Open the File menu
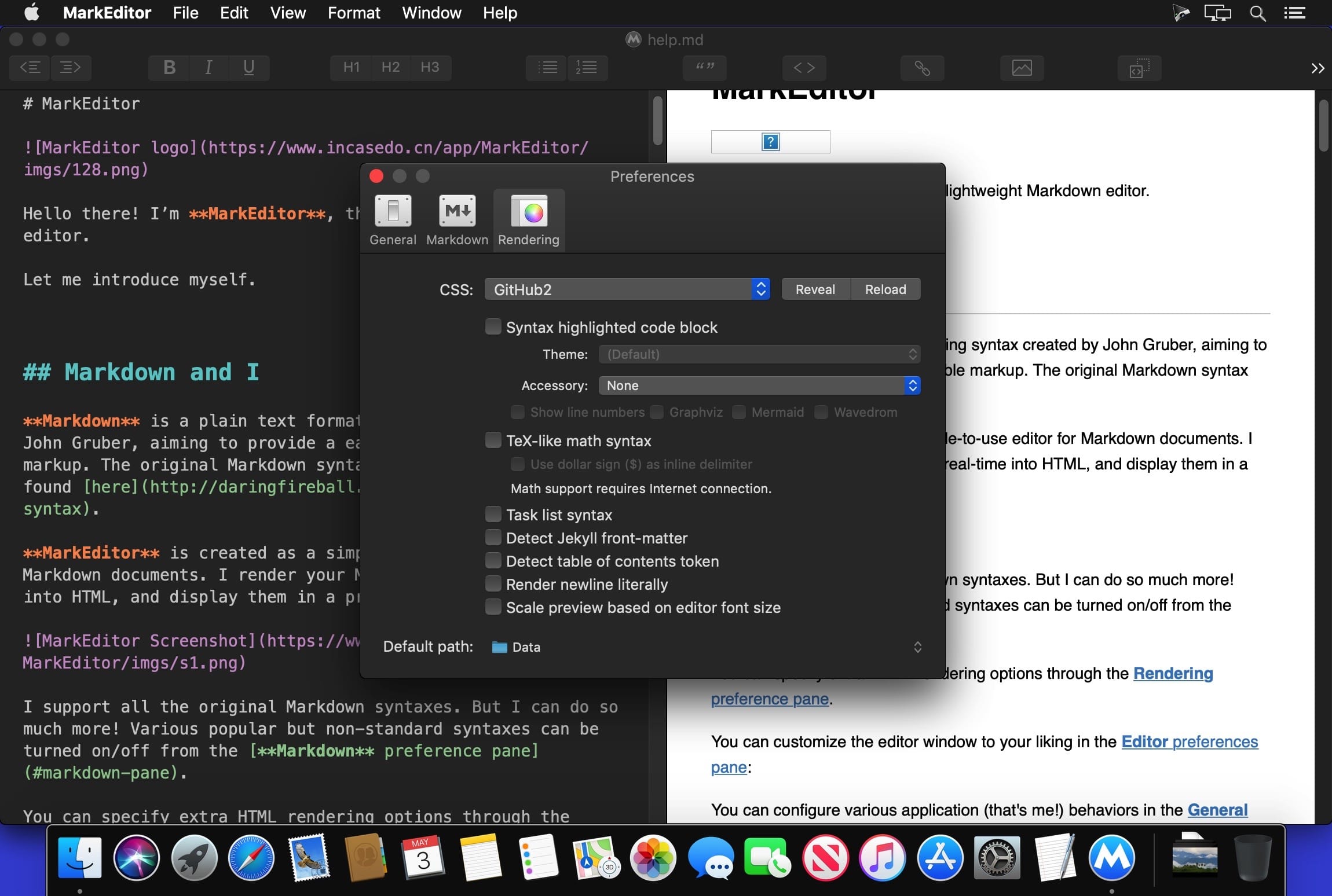Screen dimensions: 1332x896 coord(185,13)
